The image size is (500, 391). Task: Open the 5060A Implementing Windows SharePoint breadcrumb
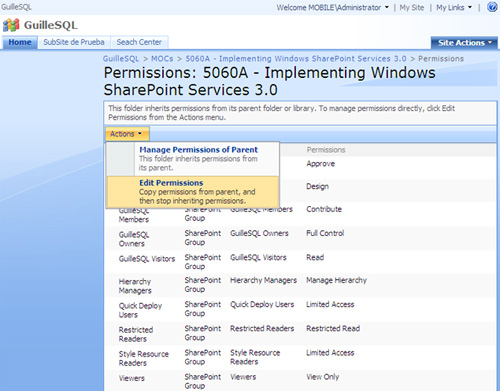point(296,59)
